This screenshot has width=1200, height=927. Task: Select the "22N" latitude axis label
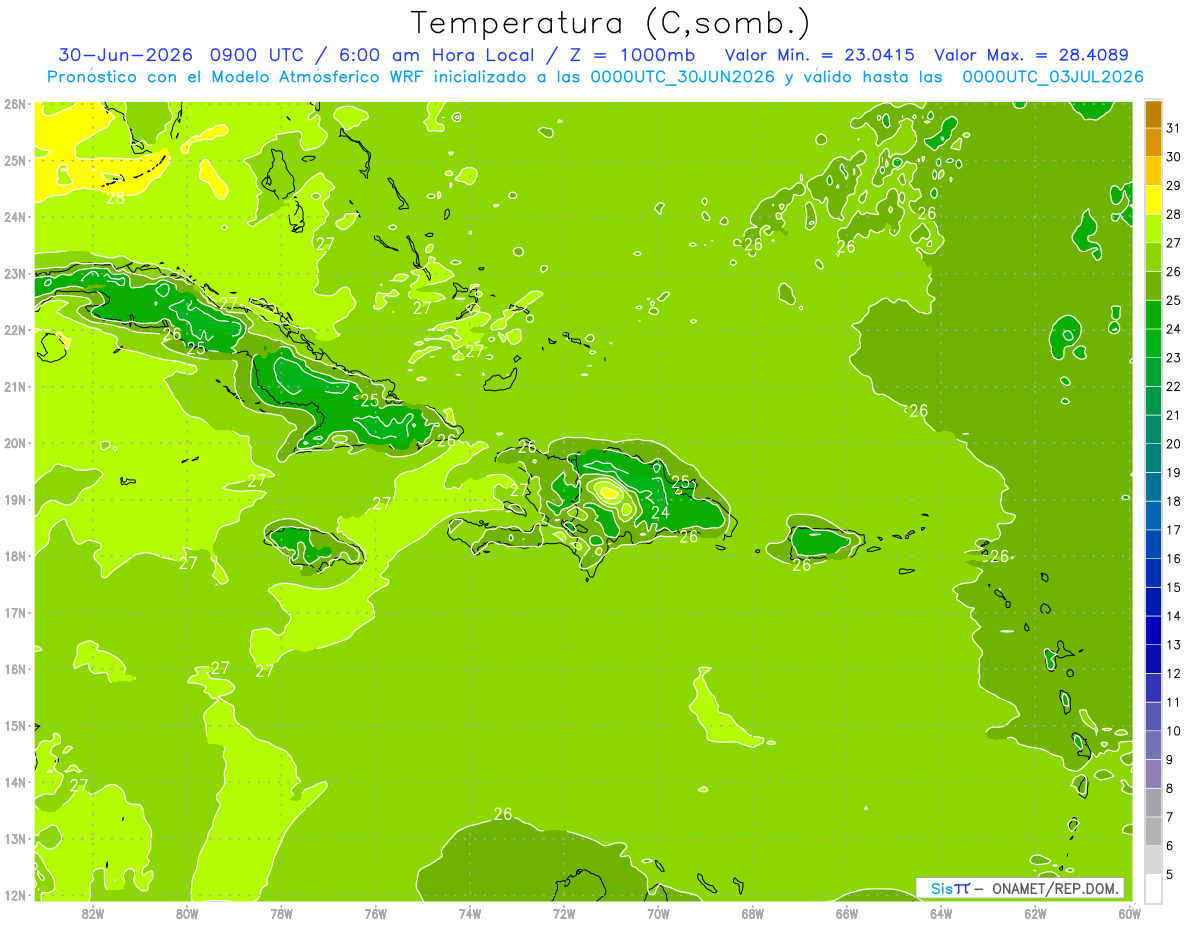pyautogui.click(x=15, y=329)
